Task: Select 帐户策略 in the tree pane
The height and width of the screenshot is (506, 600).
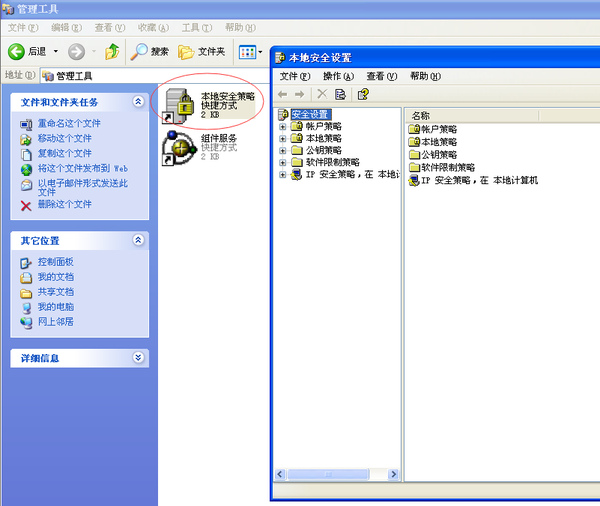Action: [x=323, y=126]
